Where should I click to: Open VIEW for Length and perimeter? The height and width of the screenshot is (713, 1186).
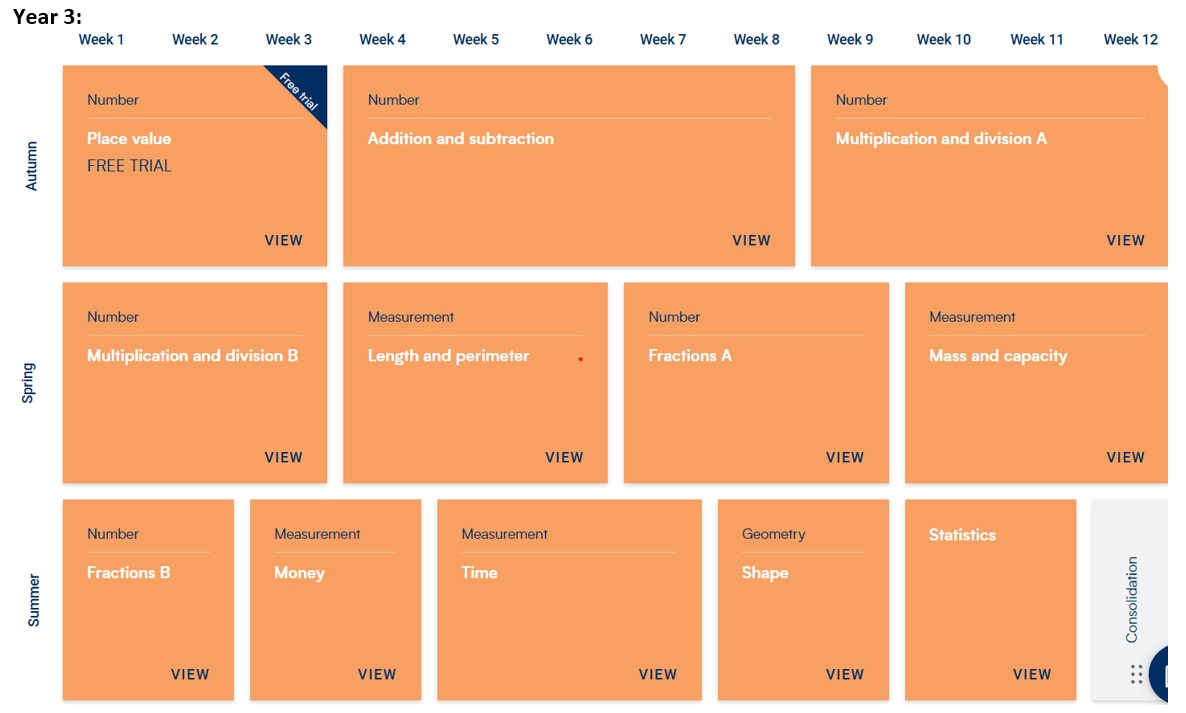[x=564, y=457]
